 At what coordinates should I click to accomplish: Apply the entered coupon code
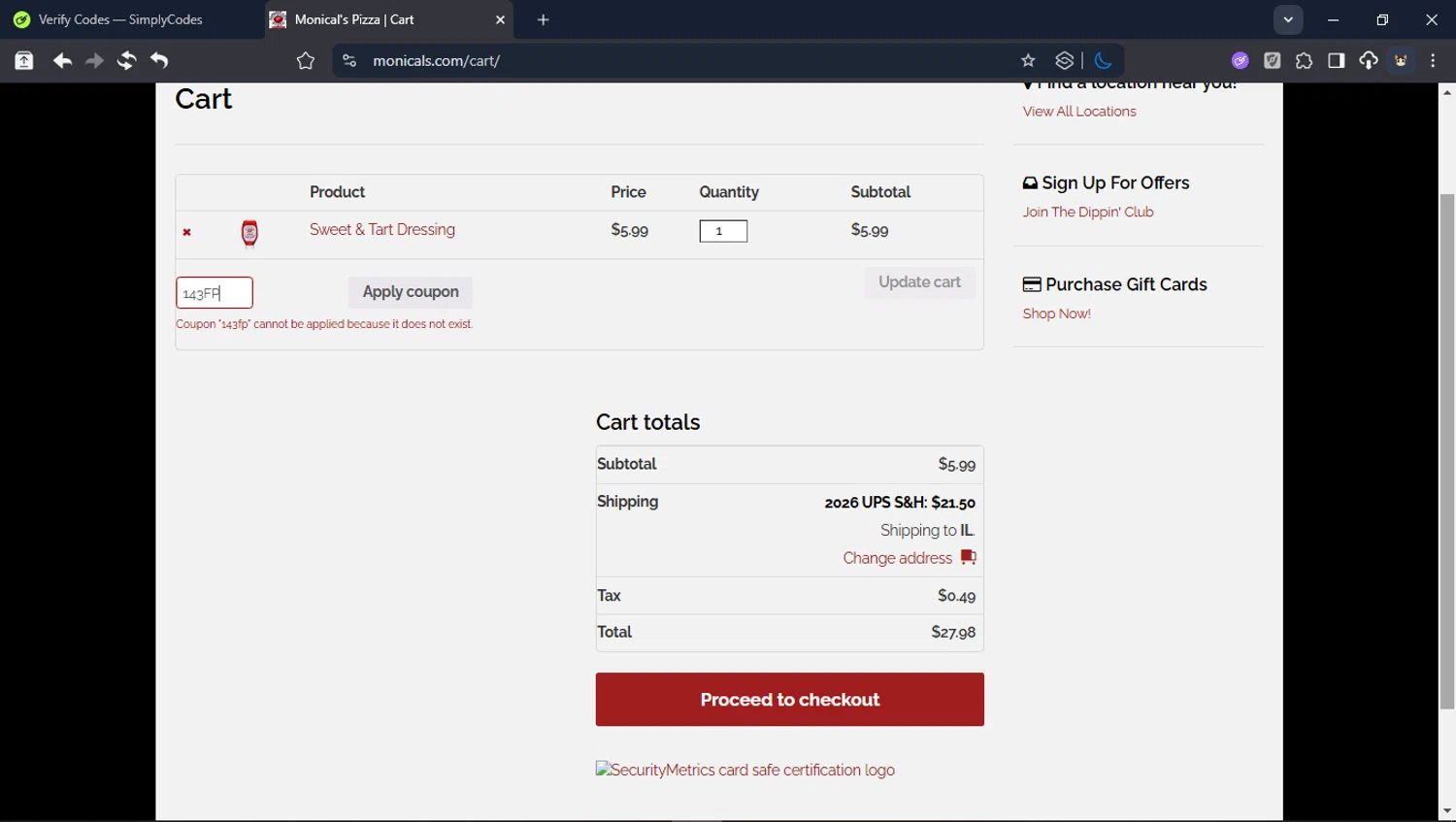click(x=411, y=292)
